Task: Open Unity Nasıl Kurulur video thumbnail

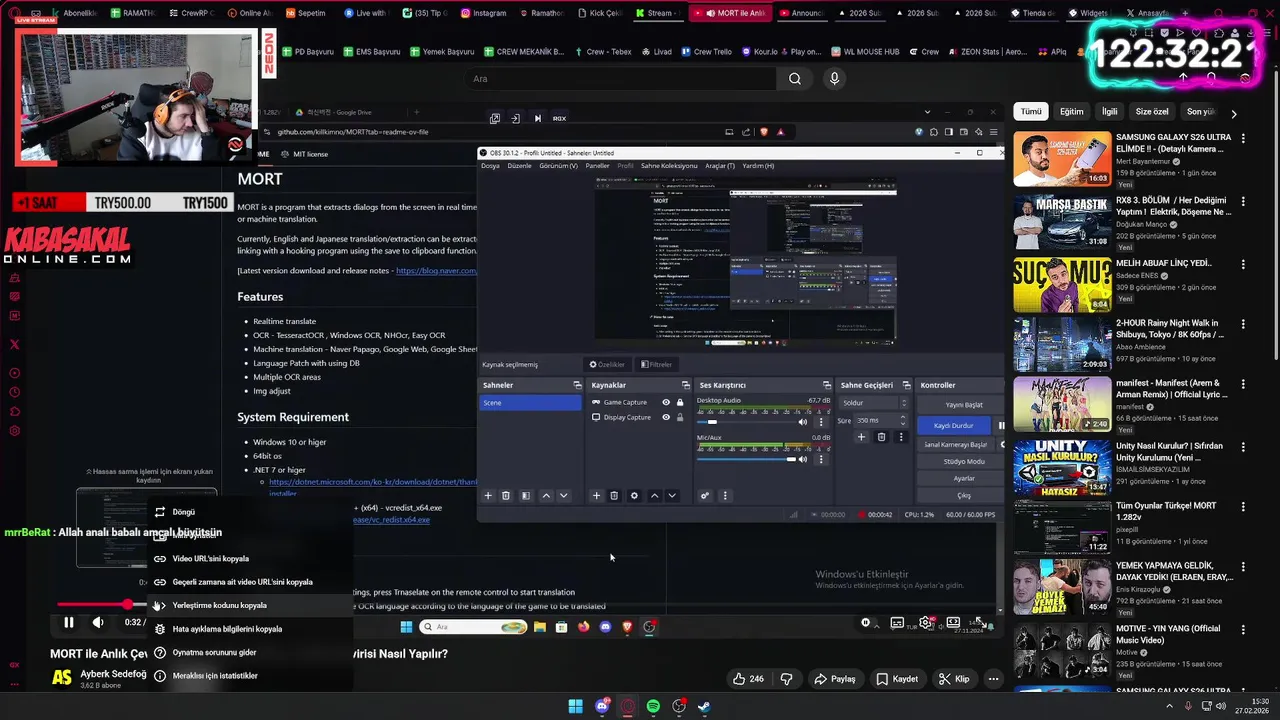Action: tap(1062, 466)
